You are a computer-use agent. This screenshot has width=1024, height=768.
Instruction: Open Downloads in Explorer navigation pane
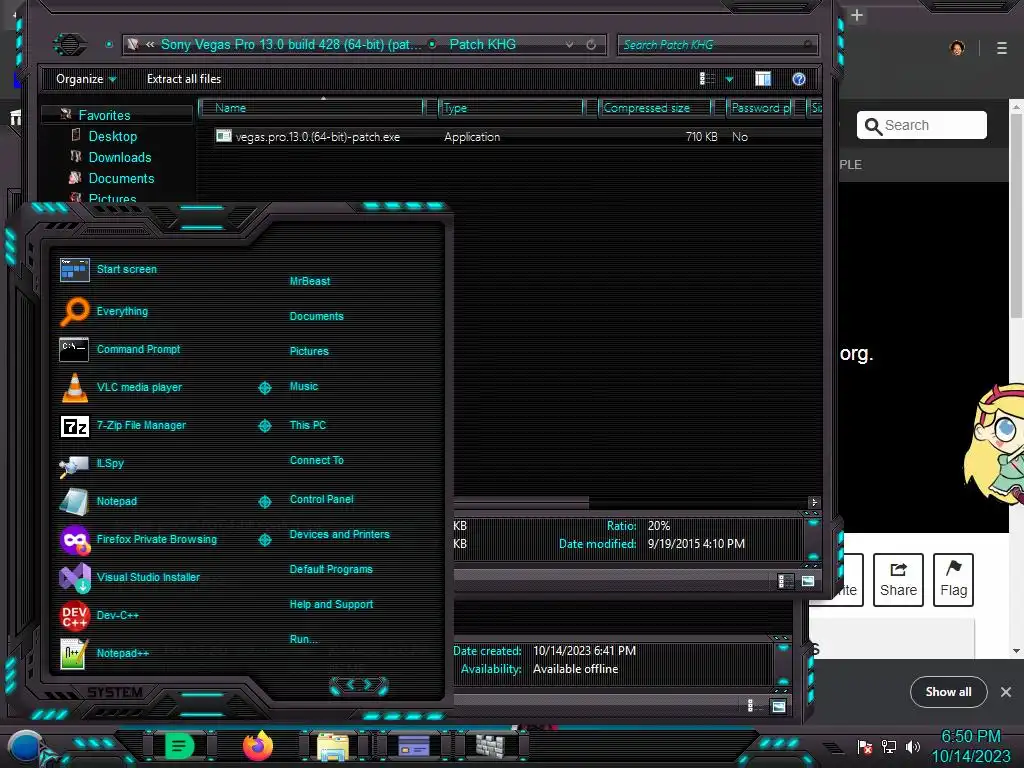click(120, 157)
